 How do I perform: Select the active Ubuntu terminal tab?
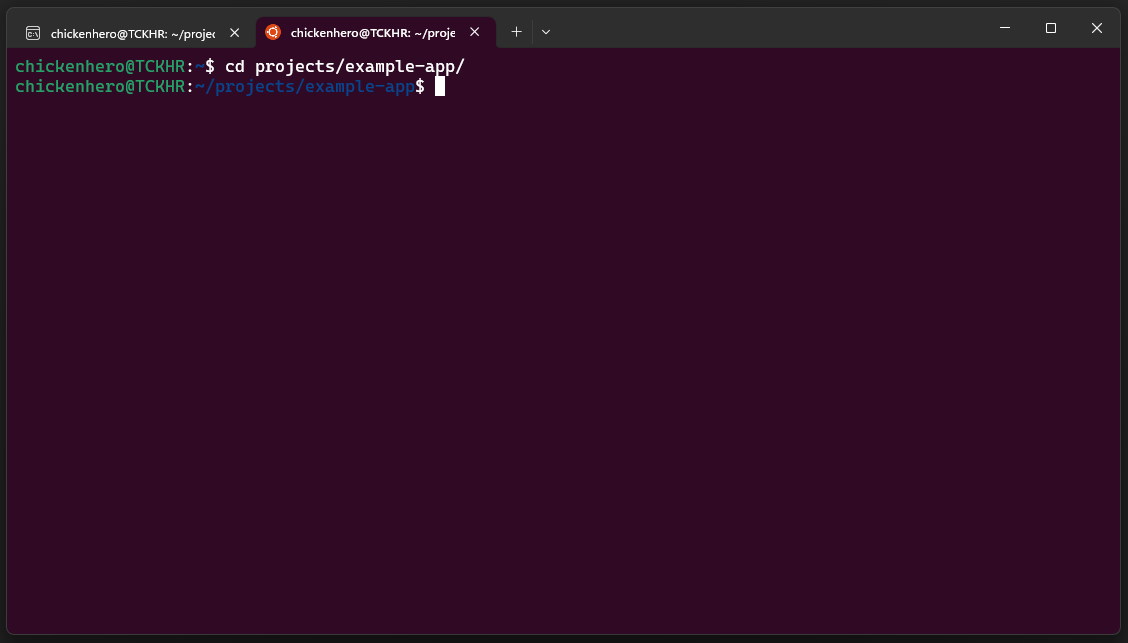tap(370, 31)
